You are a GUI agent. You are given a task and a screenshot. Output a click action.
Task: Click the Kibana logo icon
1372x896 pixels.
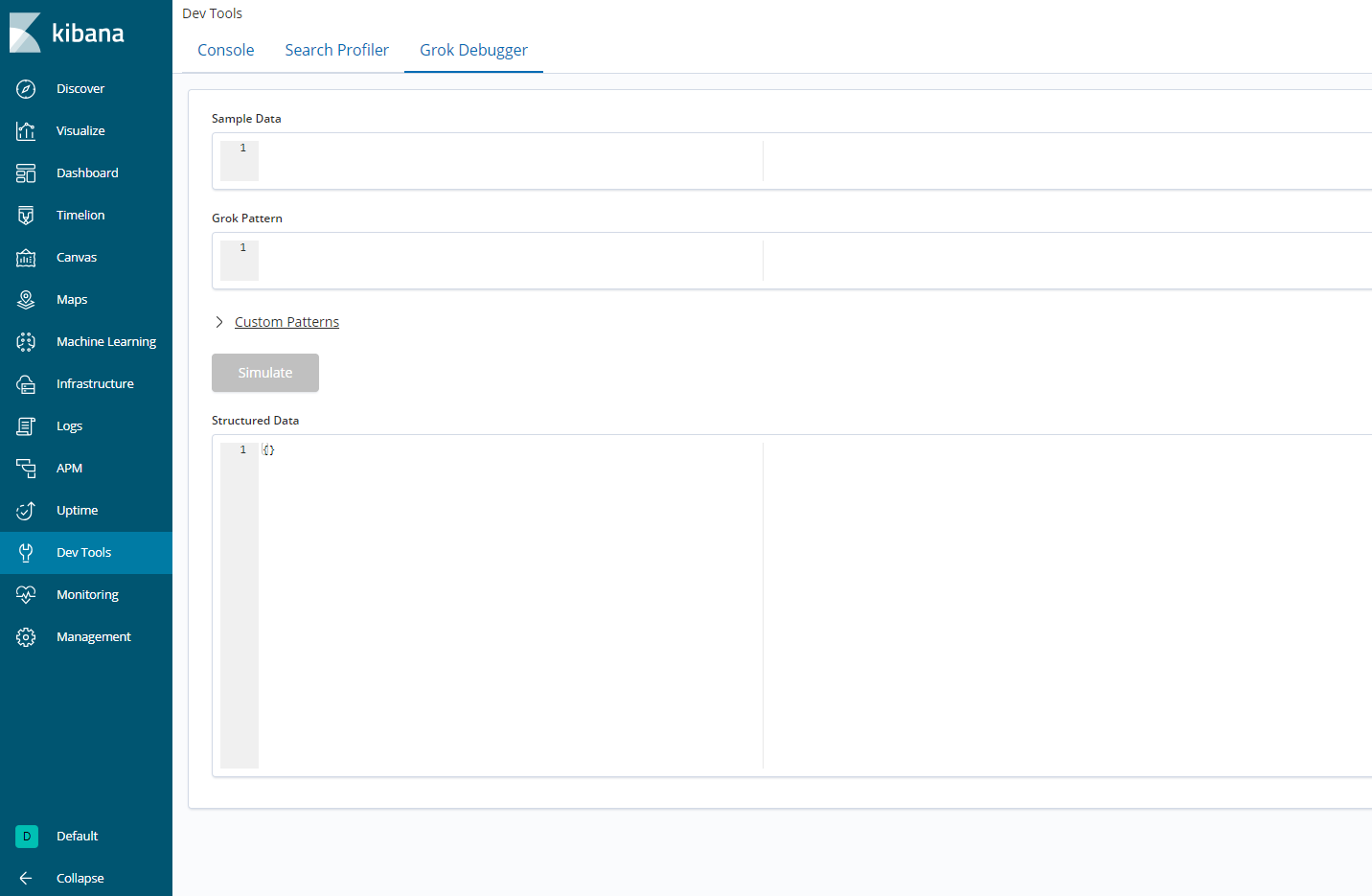pyautogui.click(x=25, y=33)
